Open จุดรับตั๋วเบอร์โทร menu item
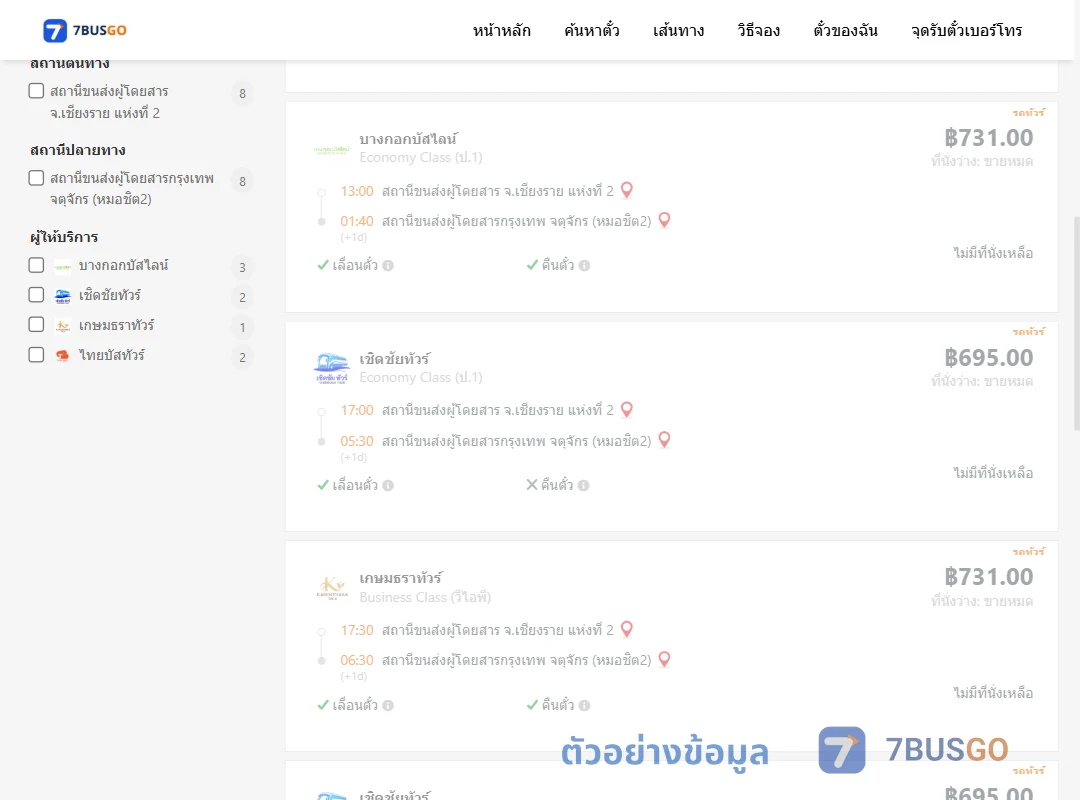The height and width of the screenshot is (800, 1080). 966,30
